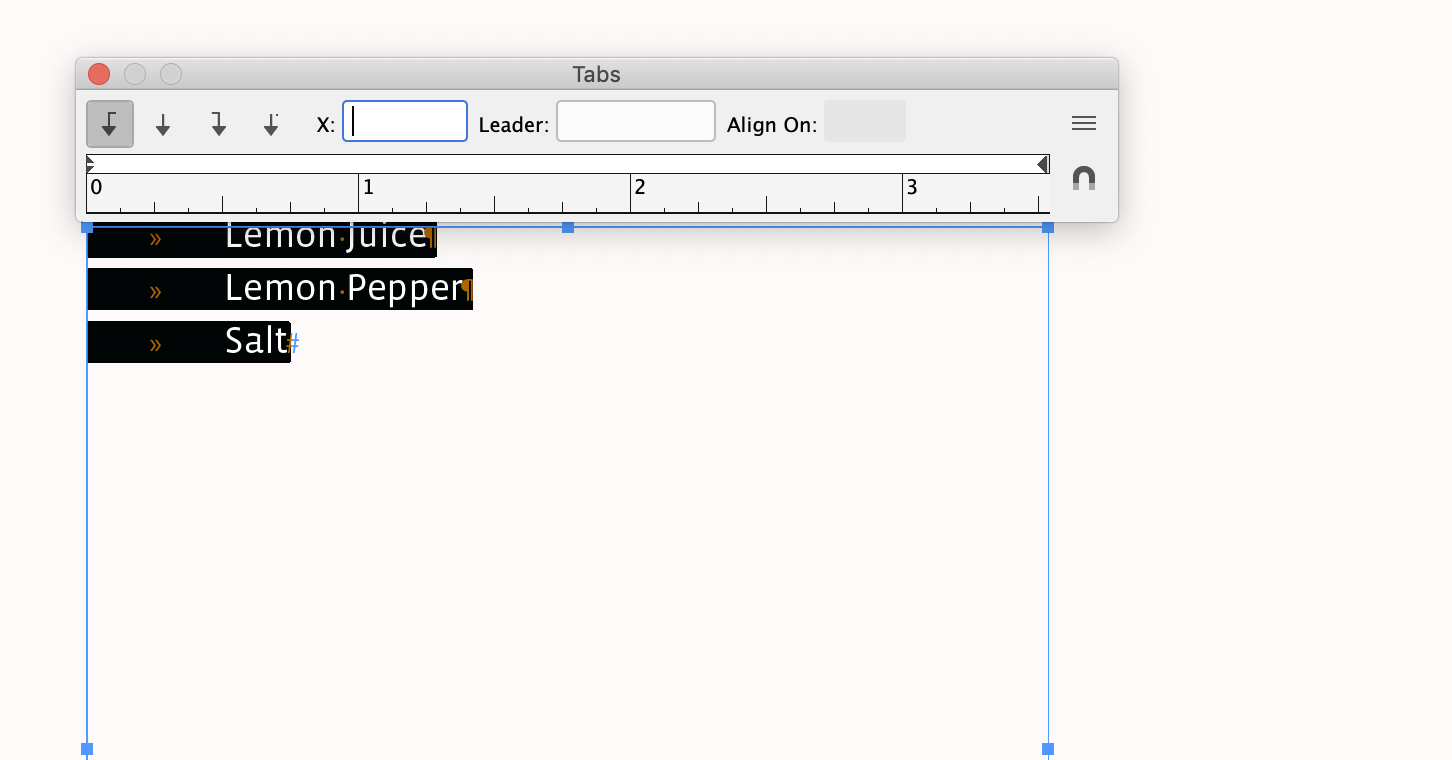Click the Align On field
The width and height of the screenshot is (1452, 760).
[x=864, y=121]
